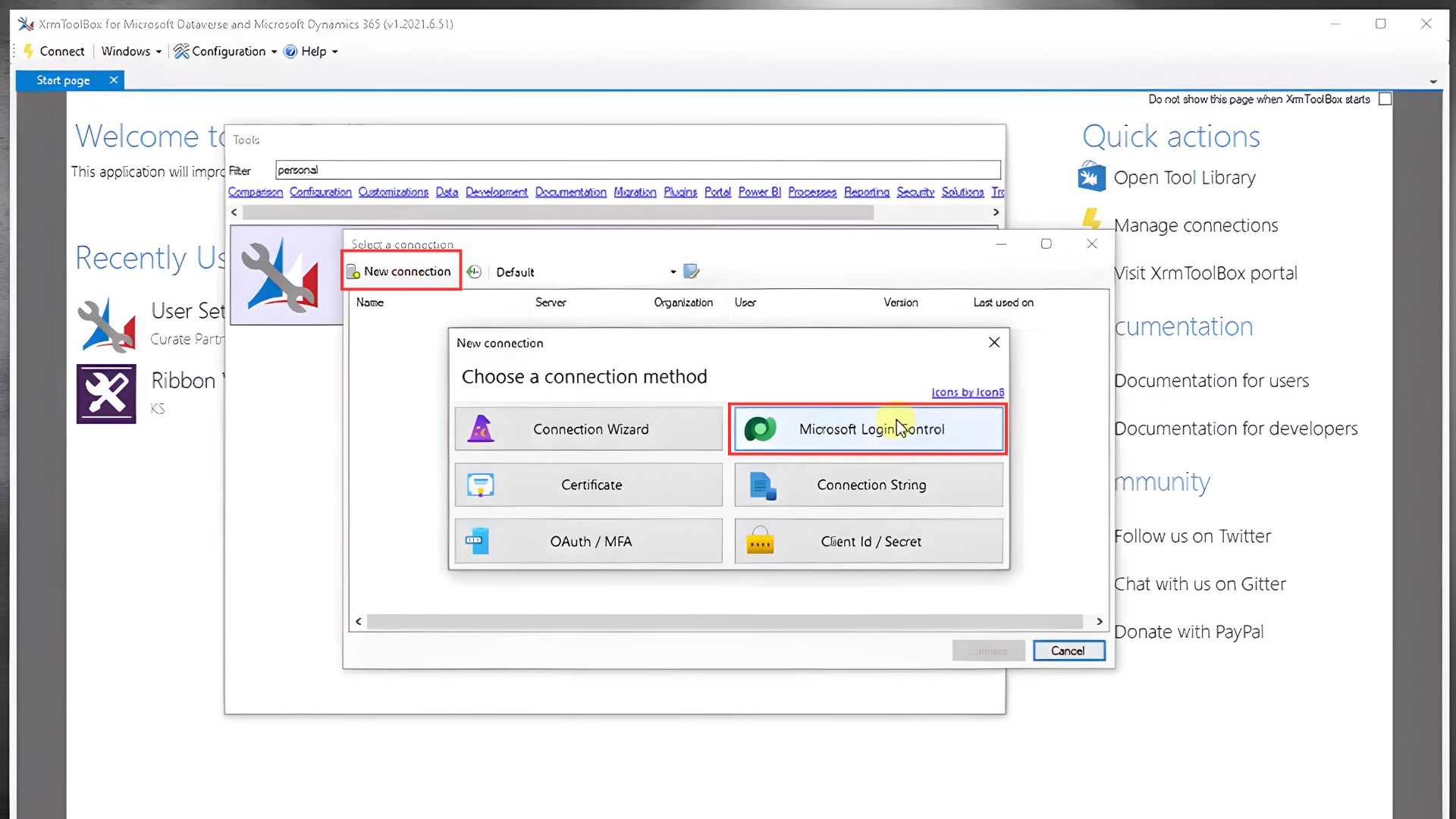Filter tools by Customizations category
This screenshot has width=1456, height=819.
click(394, 193)
